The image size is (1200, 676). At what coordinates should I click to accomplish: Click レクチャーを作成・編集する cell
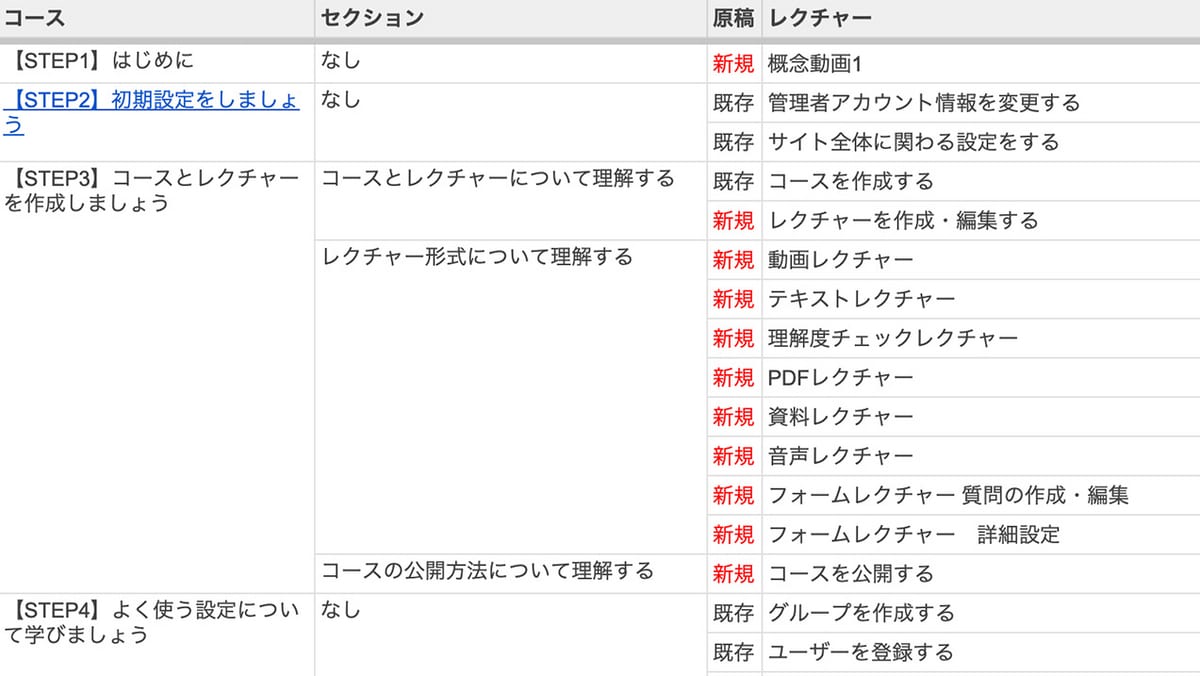coord(980,220)
